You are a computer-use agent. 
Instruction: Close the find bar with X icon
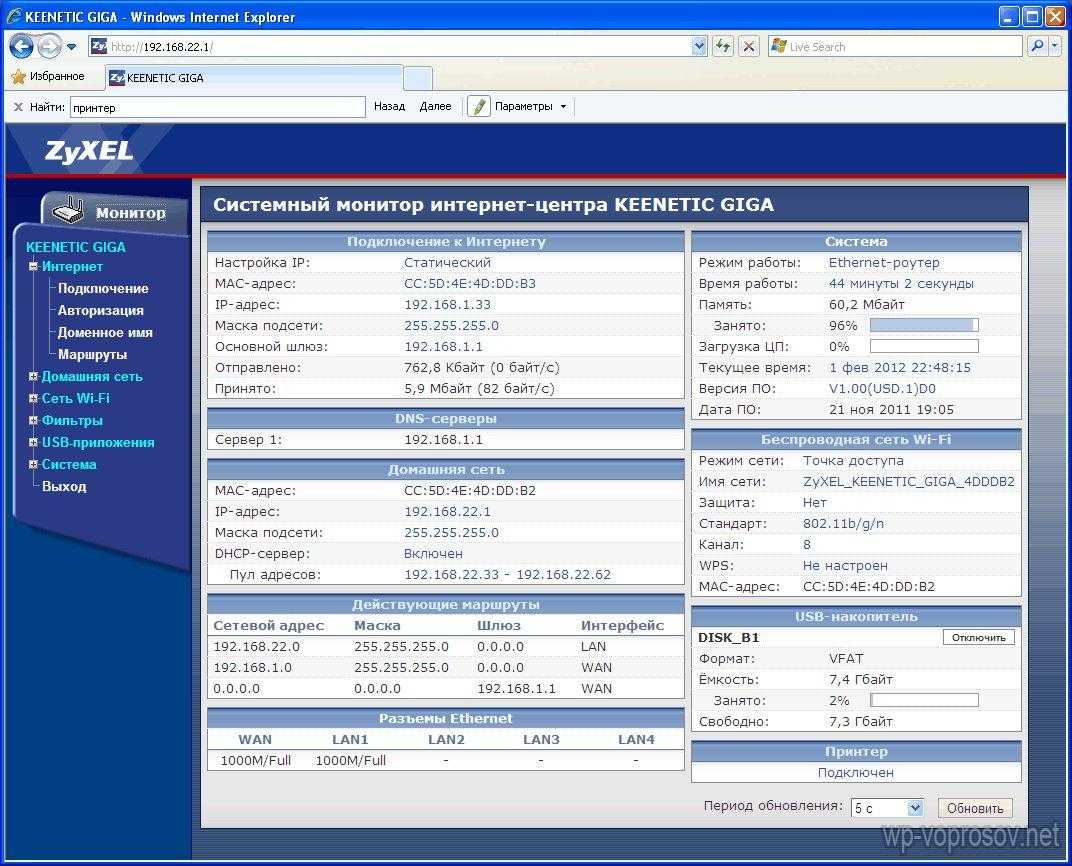(18, 107)
